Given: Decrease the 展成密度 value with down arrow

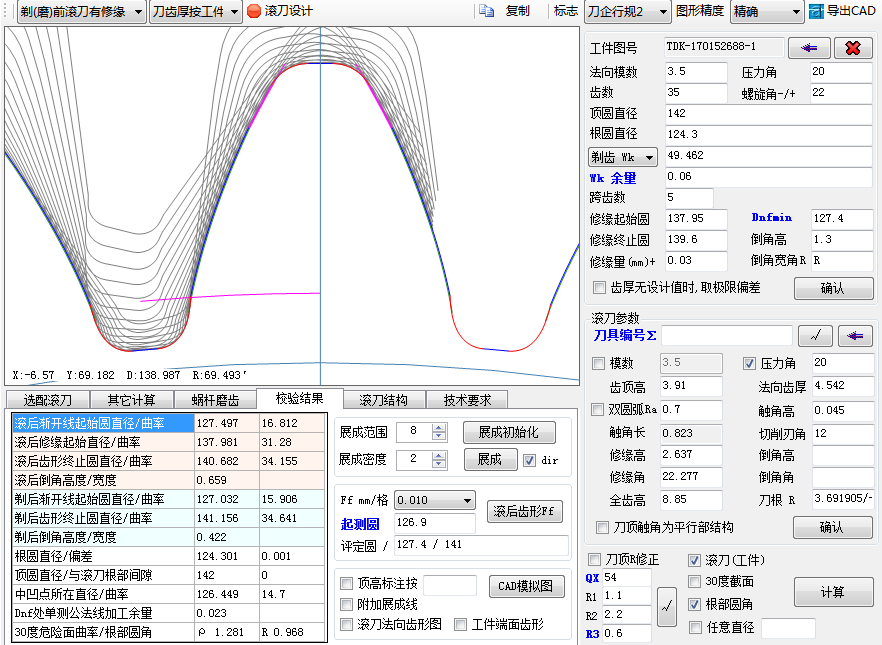Looking at the screenshot, I should tap(439, 464).
